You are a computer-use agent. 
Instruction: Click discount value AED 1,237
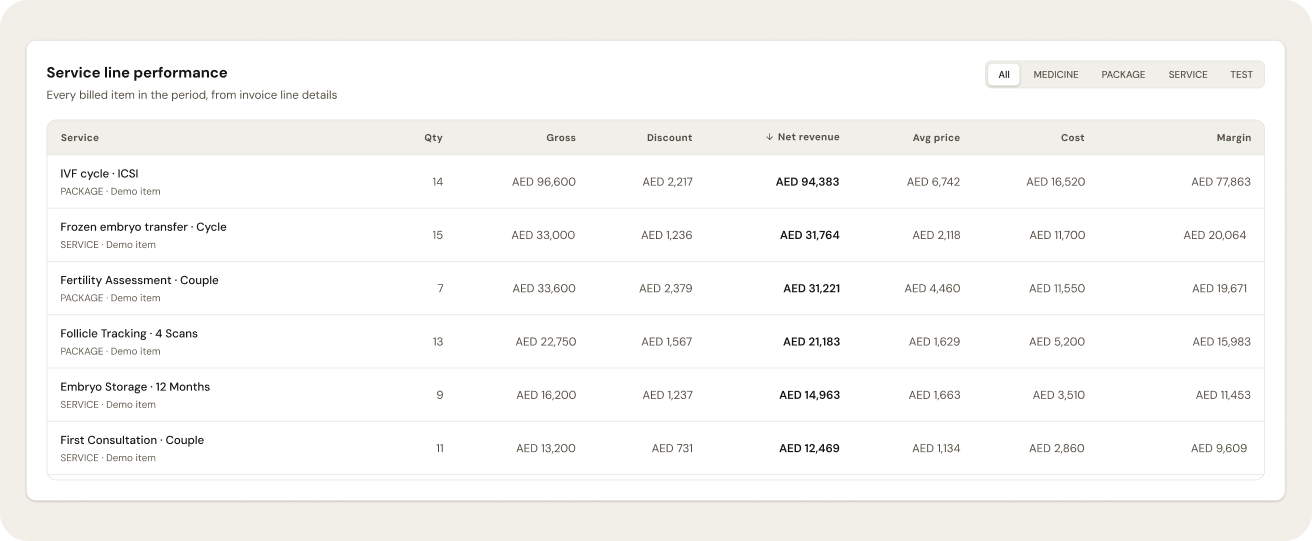(x=667, y=395)
